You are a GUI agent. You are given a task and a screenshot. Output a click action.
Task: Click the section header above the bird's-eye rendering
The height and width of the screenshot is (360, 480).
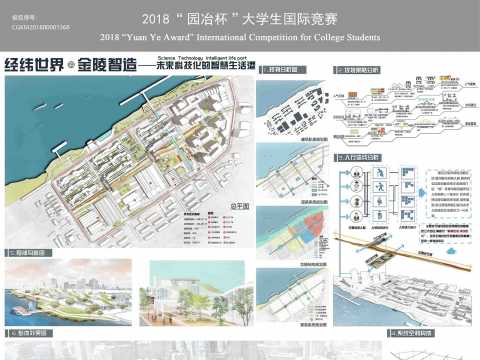coord(28,253)
